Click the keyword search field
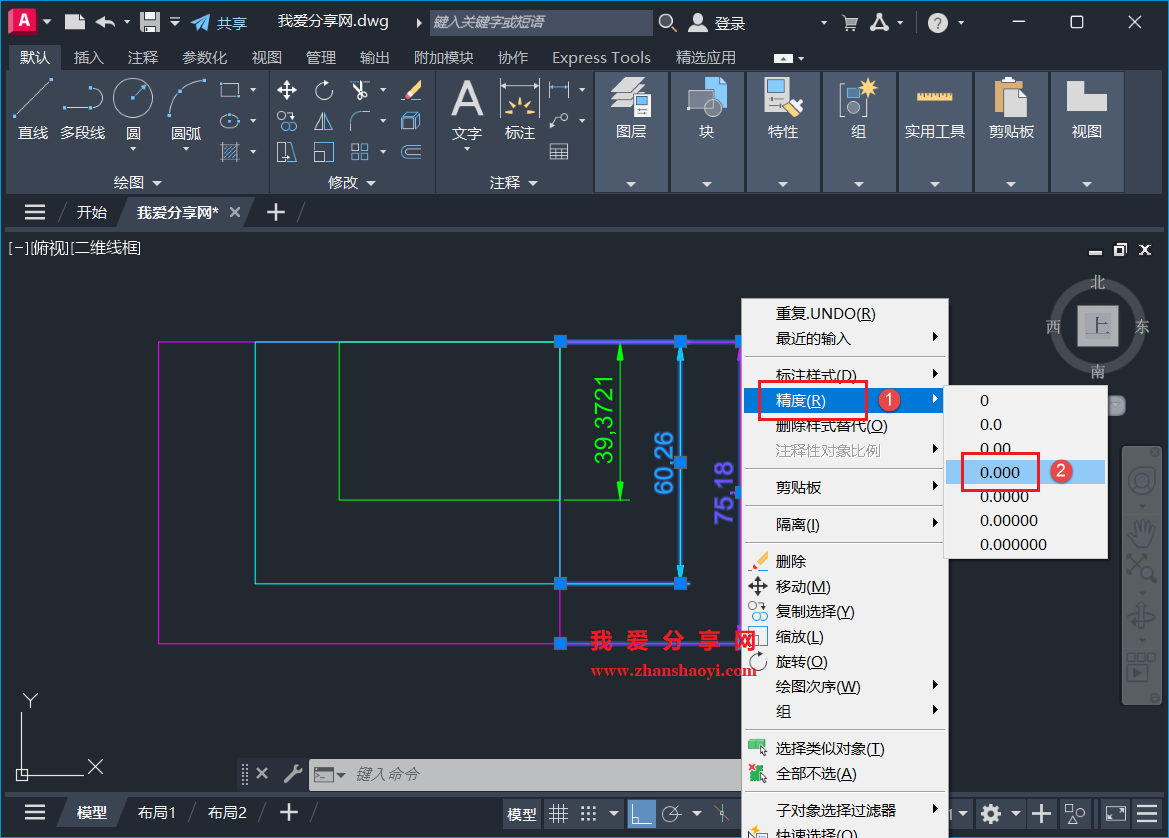This screenshot has height=838, width=1169. [x=541, y=22]
